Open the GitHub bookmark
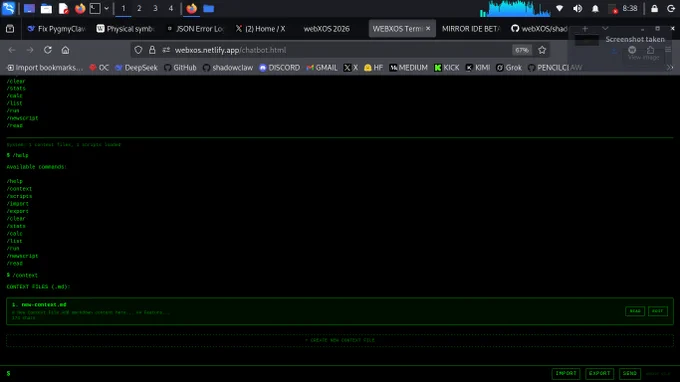This screenshot has width=680, height=382. pos(180,68)
